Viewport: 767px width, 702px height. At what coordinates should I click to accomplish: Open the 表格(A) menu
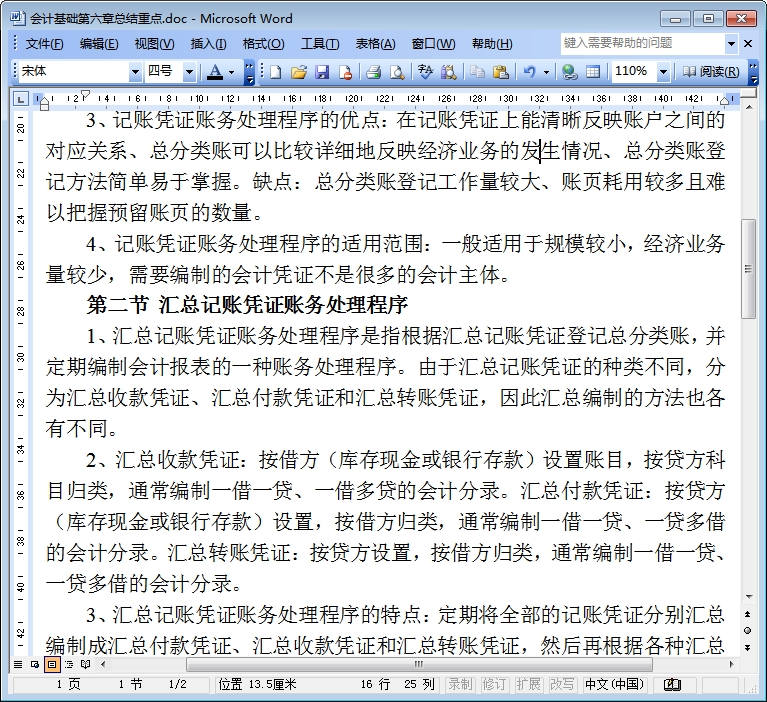(x=375, y=44)
